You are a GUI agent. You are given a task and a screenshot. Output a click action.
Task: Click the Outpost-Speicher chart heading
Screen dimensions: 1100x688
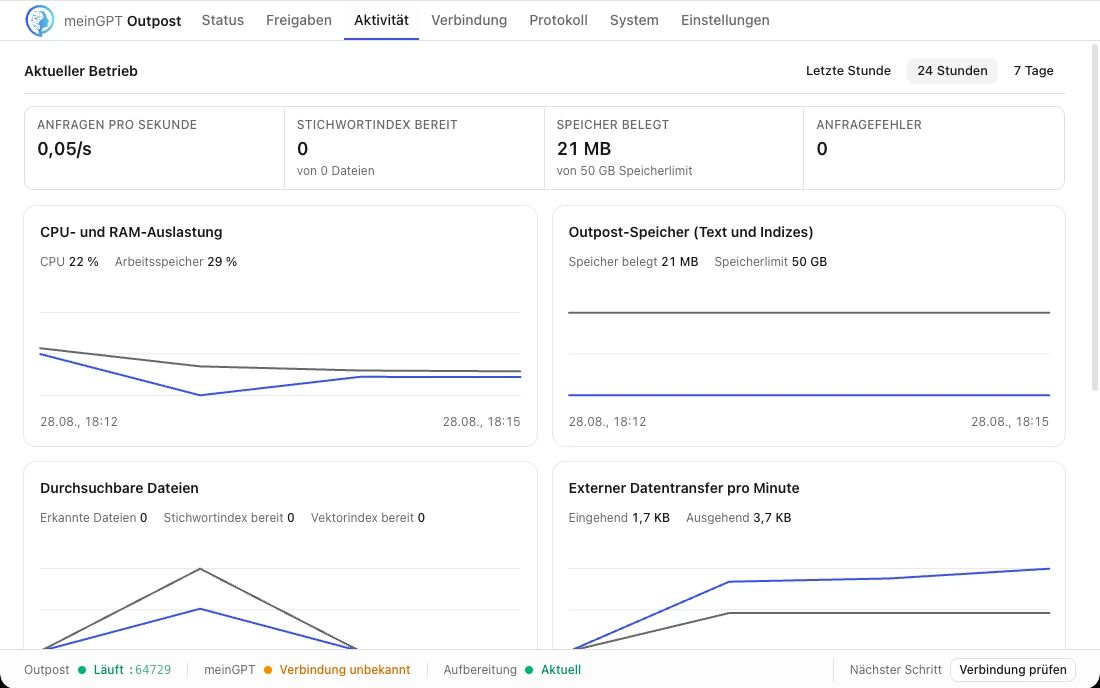pos(691,232)
